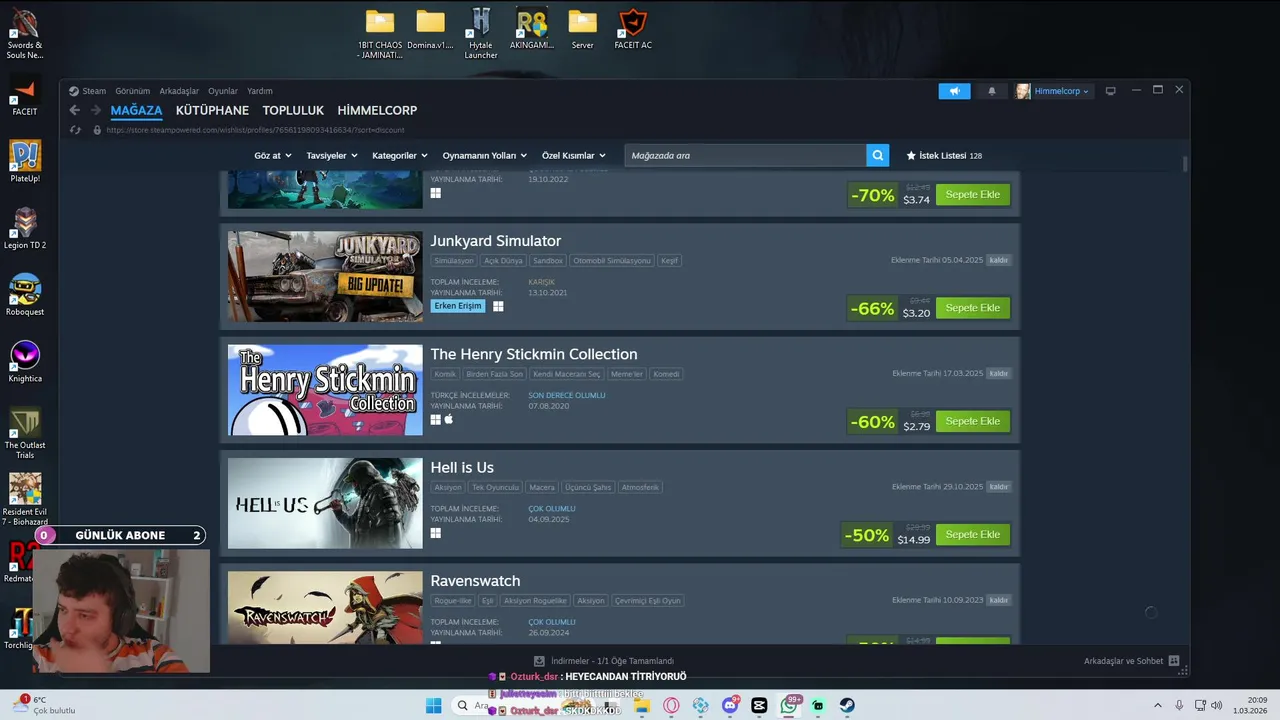This screenshot has width=1280, height=720.
Task: Click the Steam page scrollbar
Action: coord(1185,165)
